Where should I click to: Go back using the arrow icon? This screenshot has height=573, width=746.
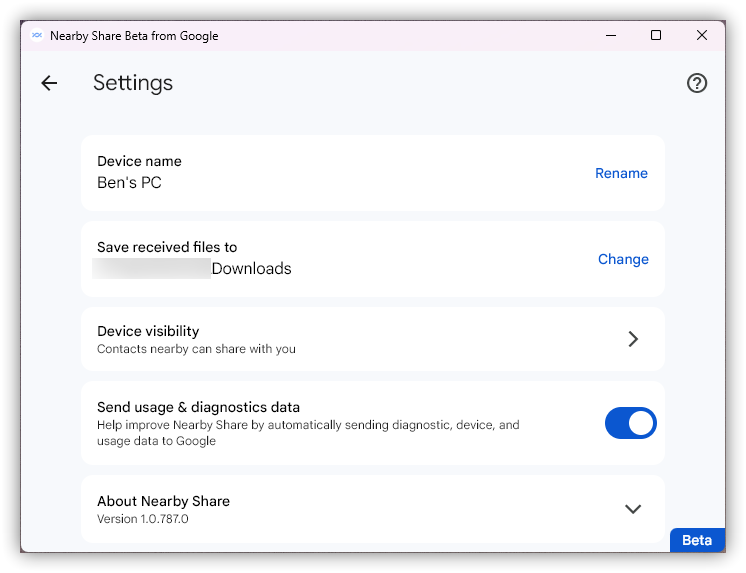pos(49,83)
